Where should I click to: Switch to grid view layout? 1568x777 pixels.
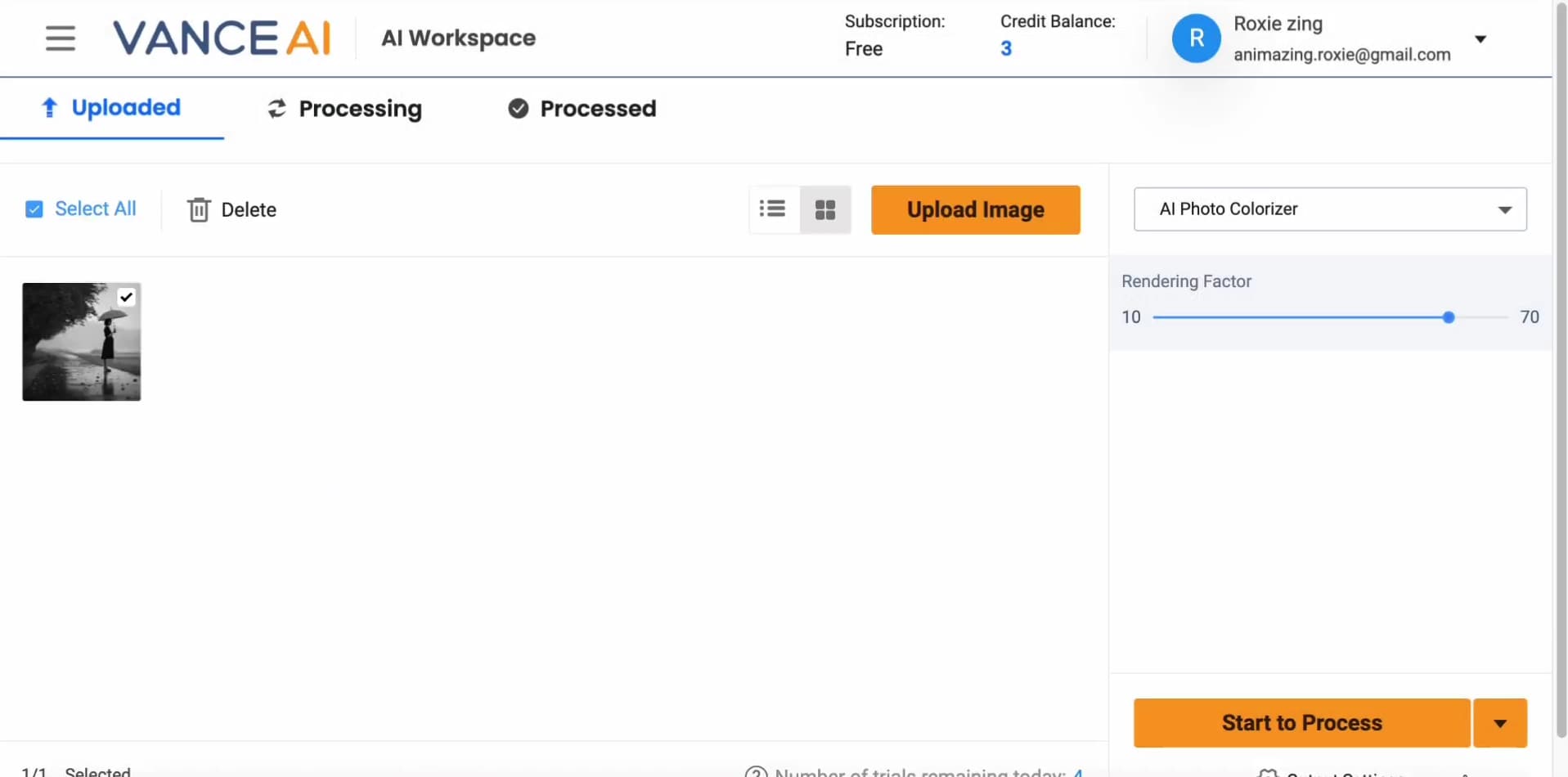825,210
